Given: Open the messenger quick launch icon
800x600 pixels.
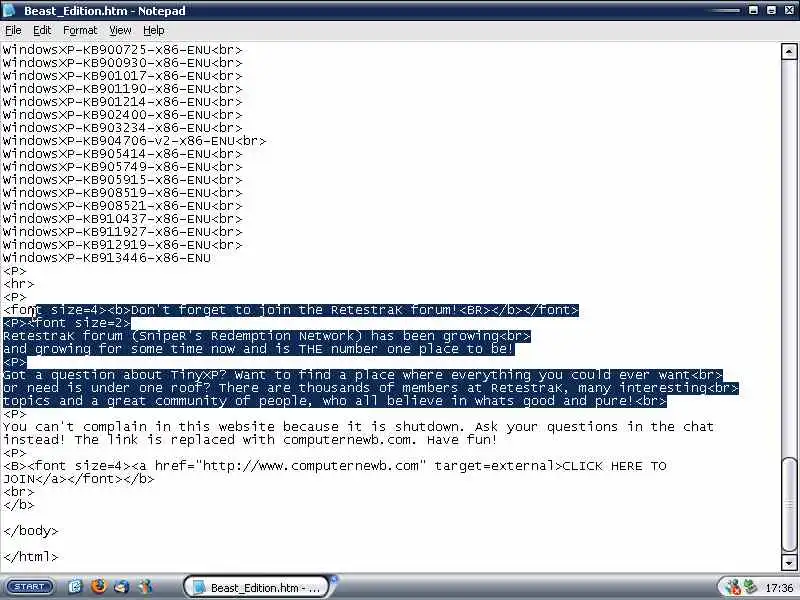Looking at the screenshot, I should 146,587.
